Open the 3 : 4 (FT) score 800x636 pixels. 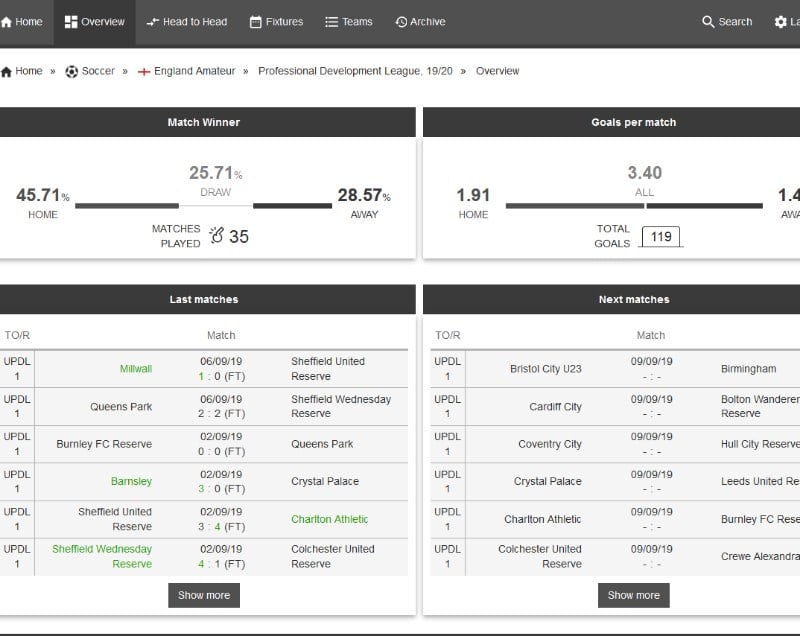point(221,526)
